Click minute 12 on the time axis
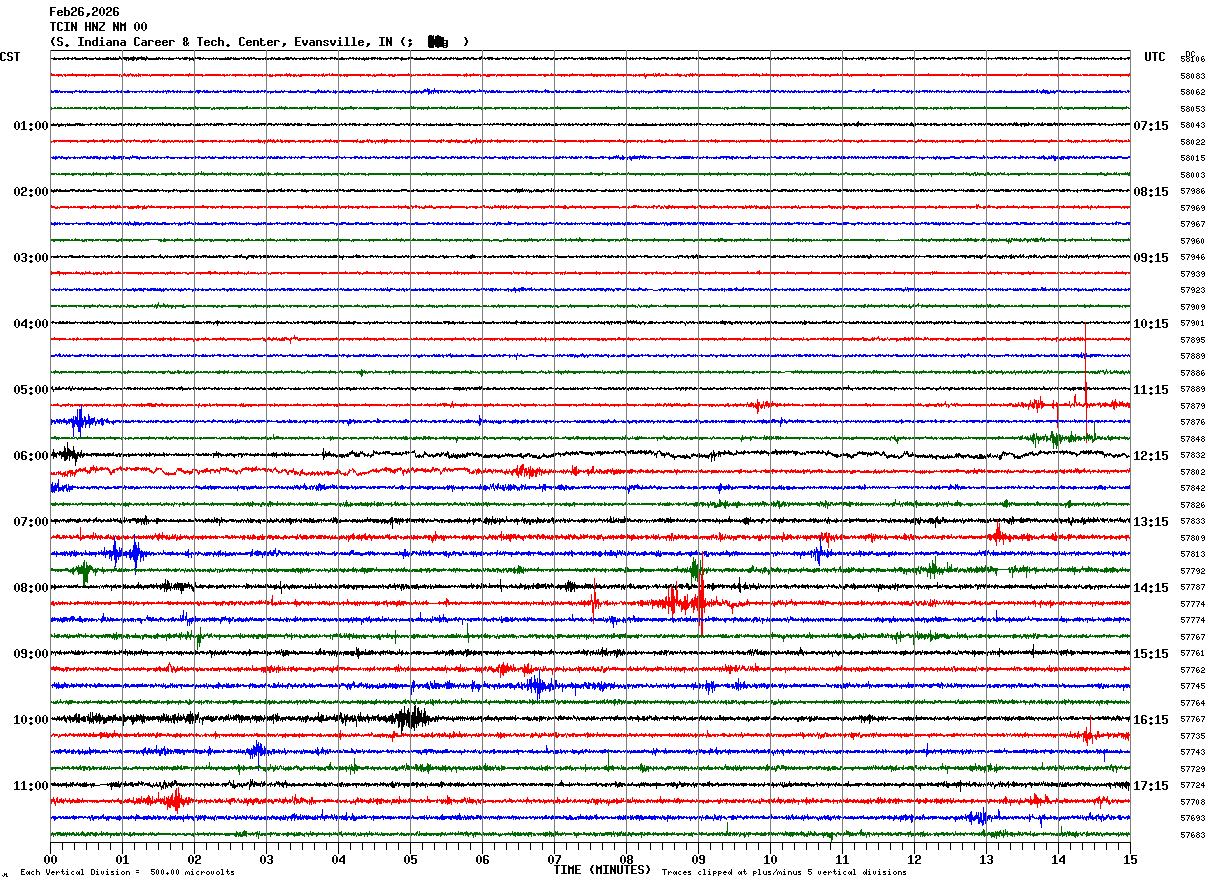 pyautogui.click(x=914, y=859)
